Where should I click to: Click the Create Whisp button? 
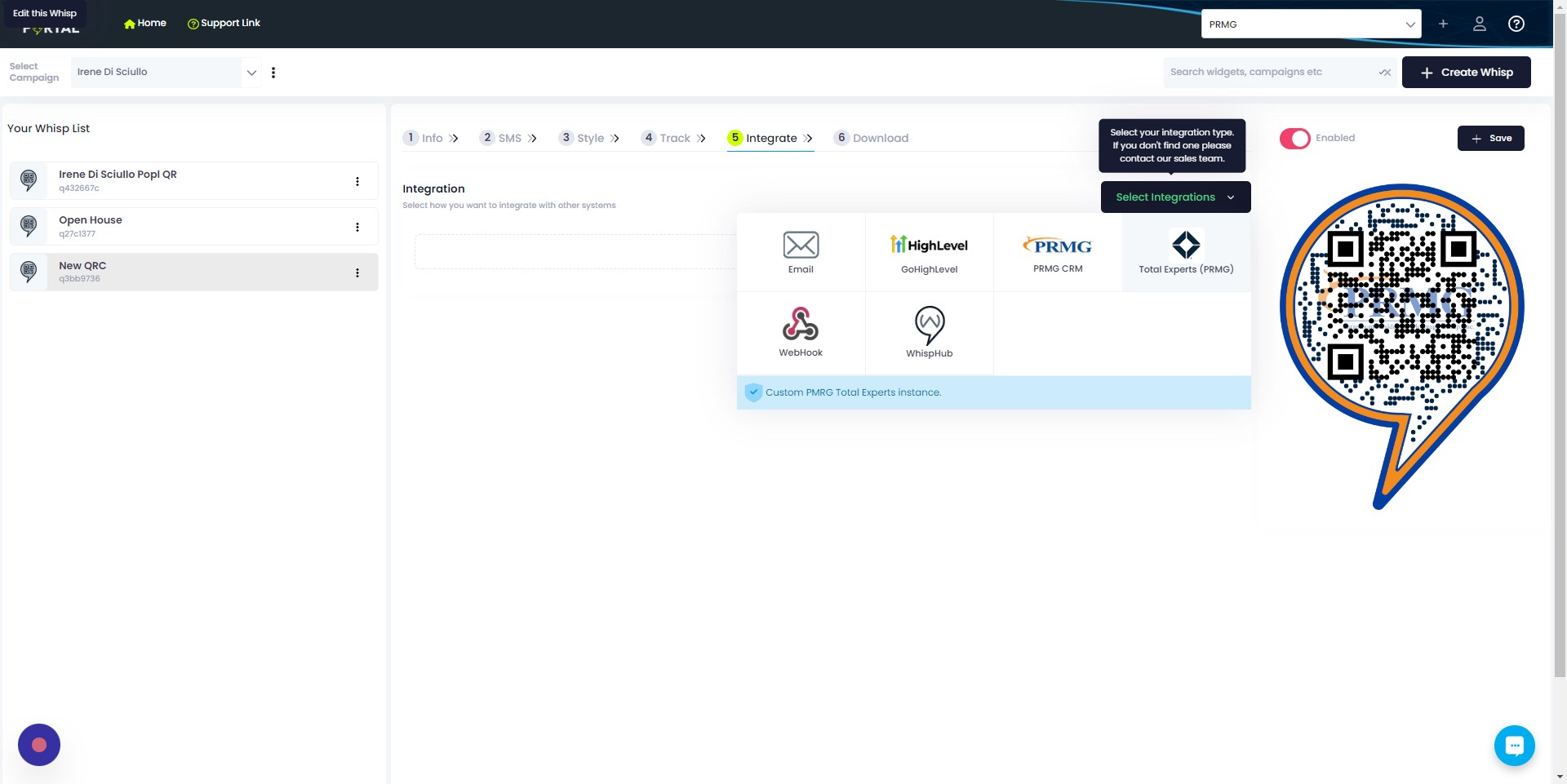[x=1466, y=73]
